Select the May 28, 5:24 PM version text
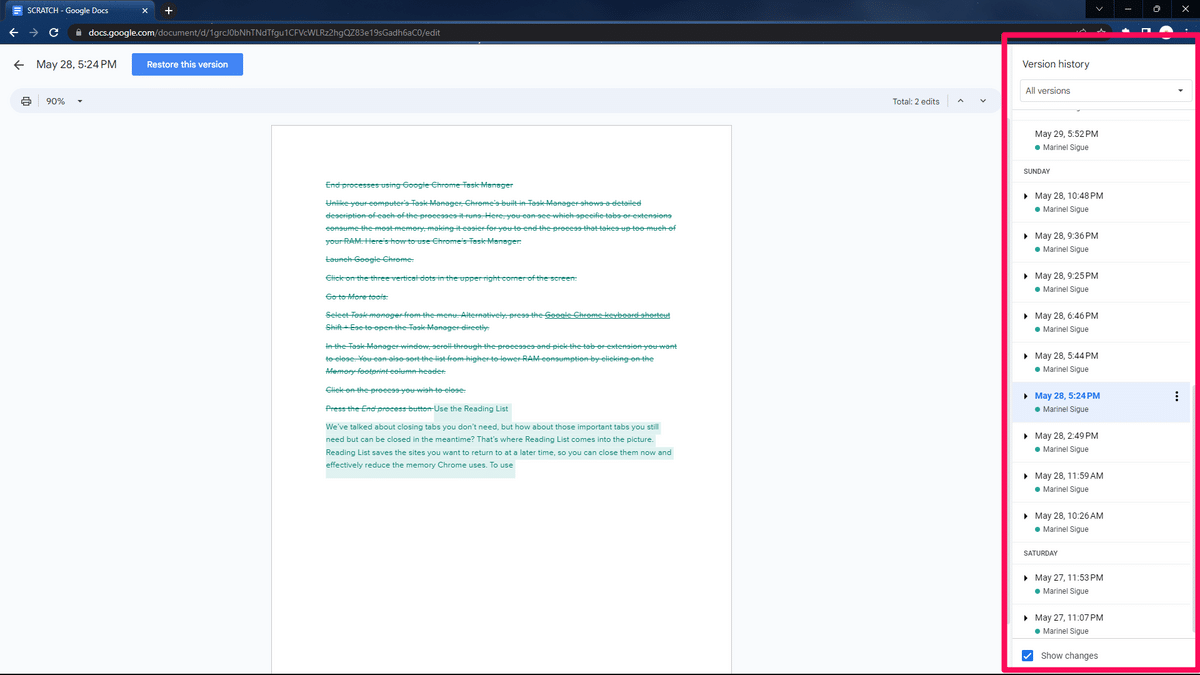The width and height of the screenshot is (1200, 675). click(1067, 396)
